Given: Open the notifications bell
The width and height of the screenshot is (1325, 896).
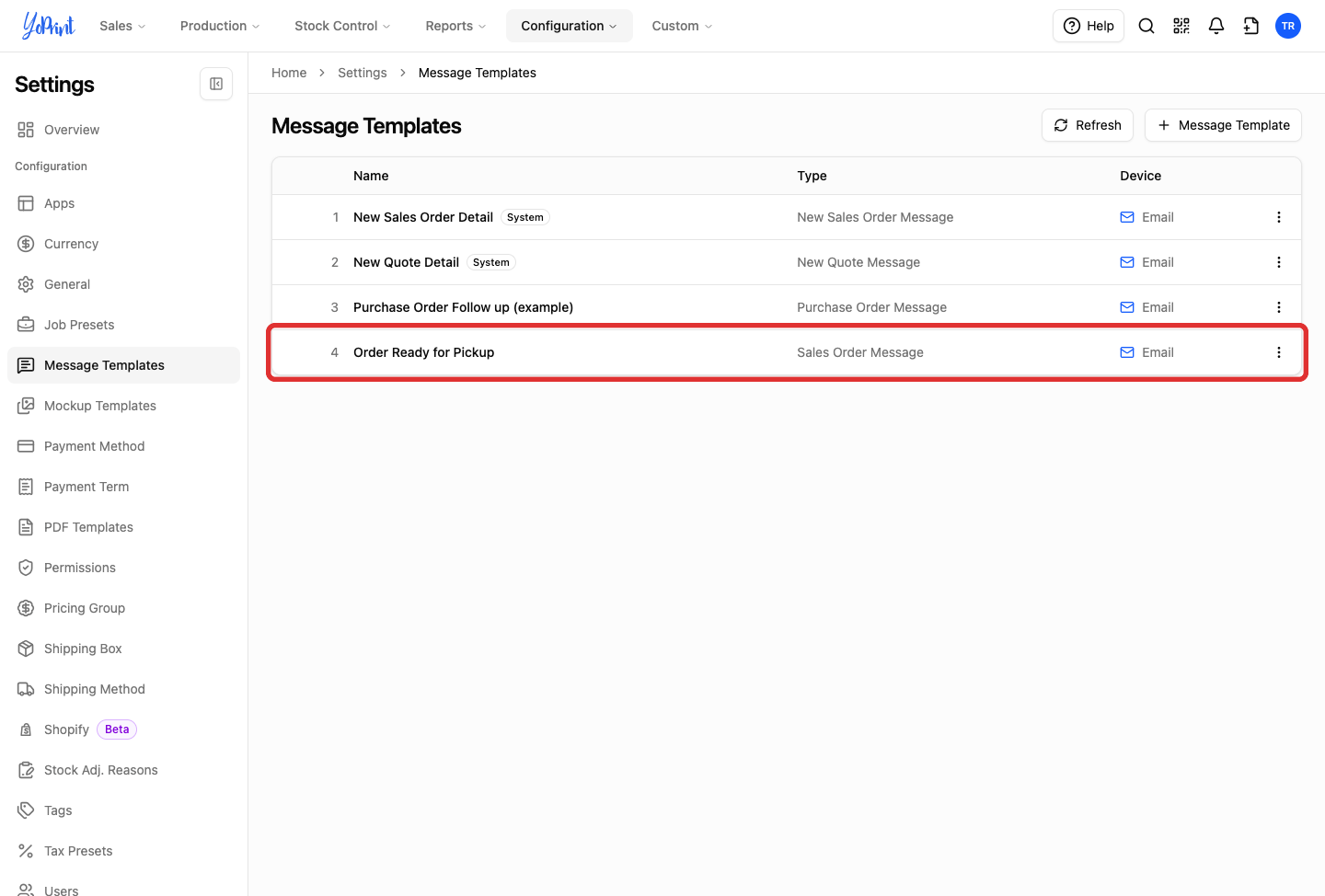Looking at the screenshot, I should click(1216, 26).
